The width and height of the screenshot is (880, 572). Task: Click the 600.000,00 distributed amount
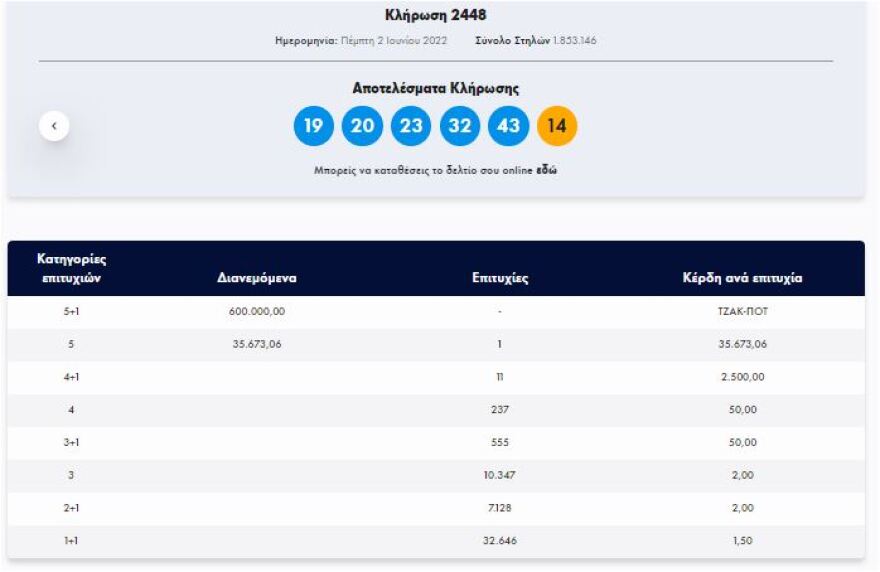click(257, 312)
